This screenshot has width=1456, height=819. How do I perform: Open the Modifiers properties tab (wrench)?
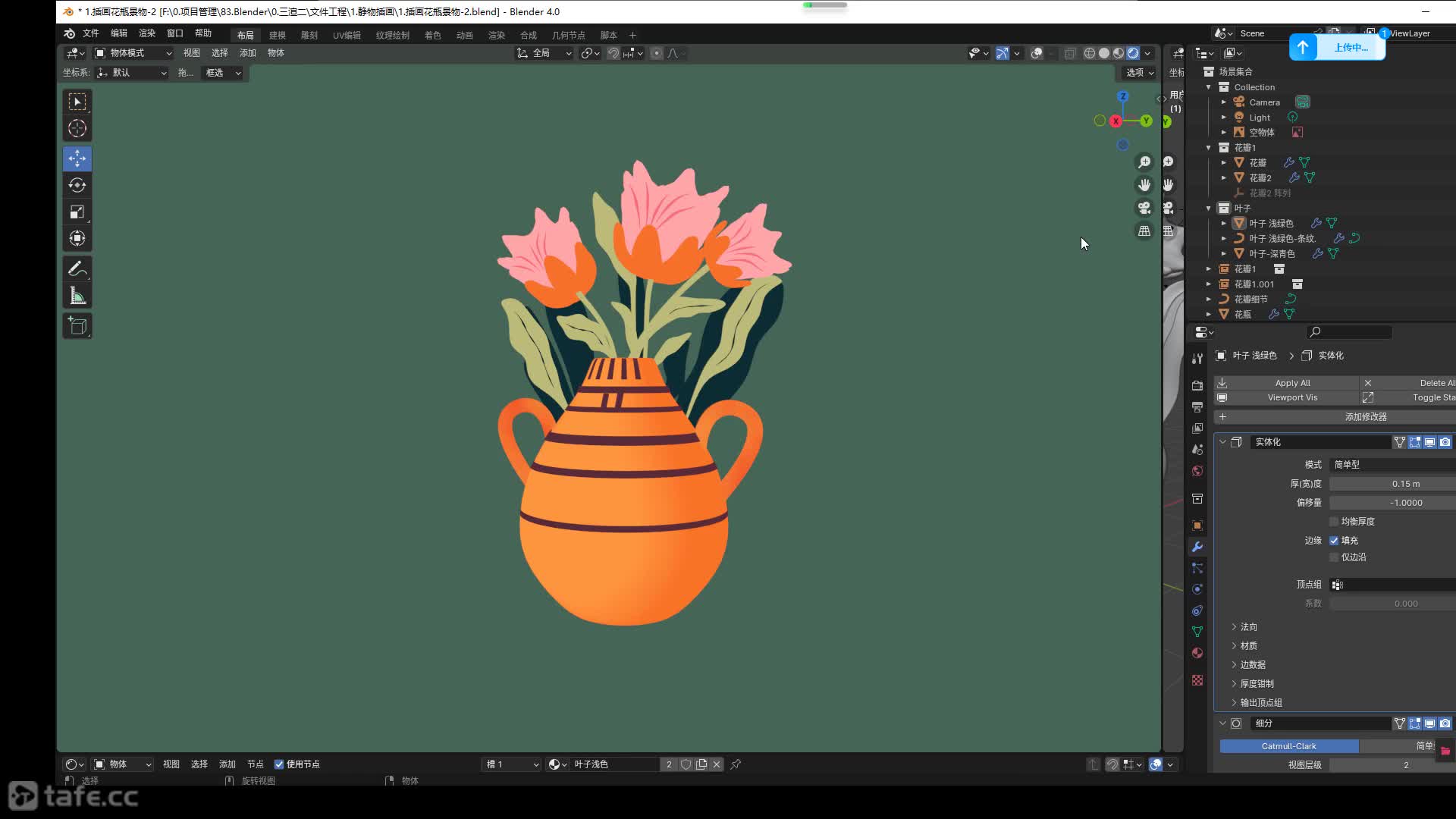coord(1197,547)
